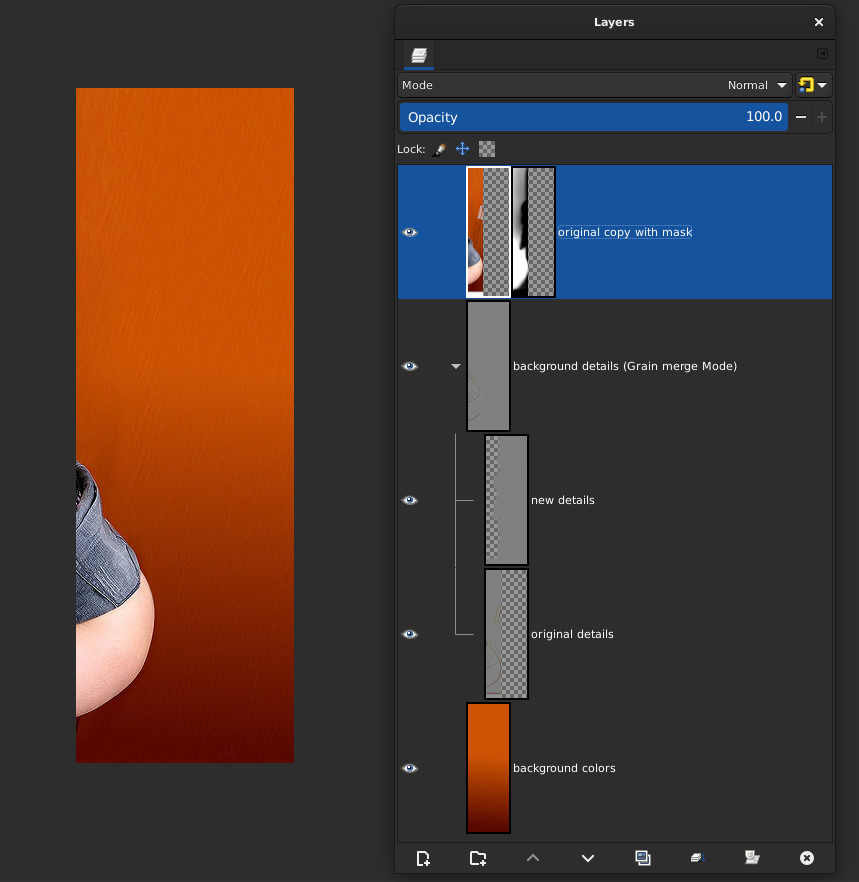Duplicate the selected layer
859x882 pixels.
643,858
